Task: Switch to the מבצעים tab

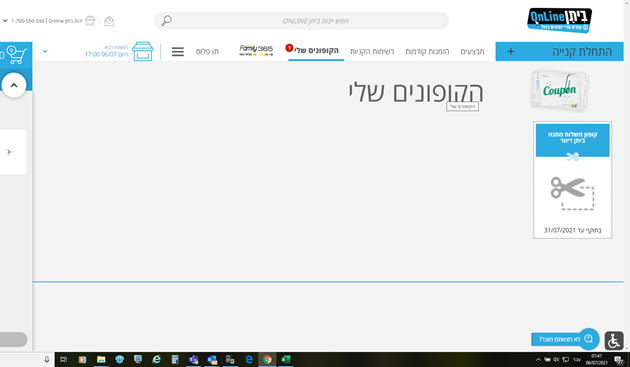Action: (x=472, y=51)
